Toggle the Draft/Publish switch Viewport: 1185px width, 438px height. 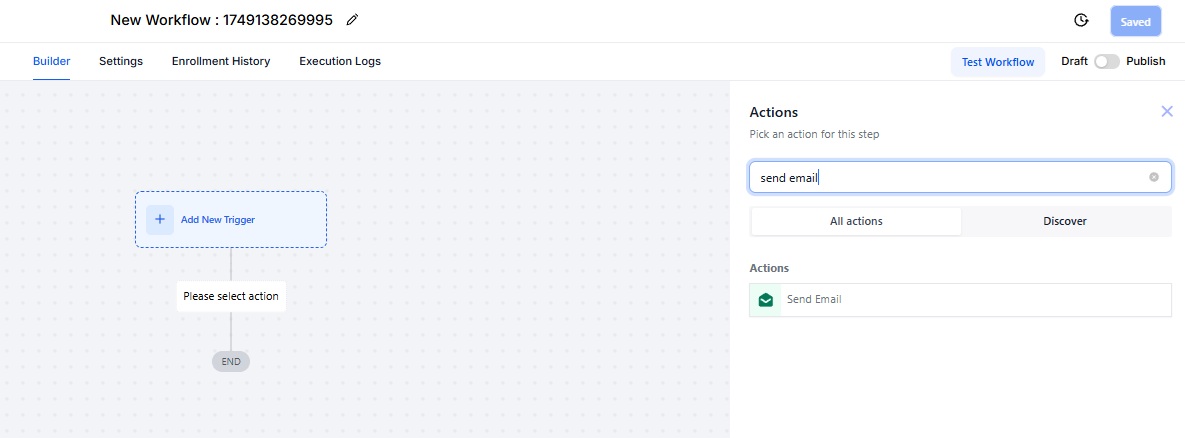click(1106, 62)
